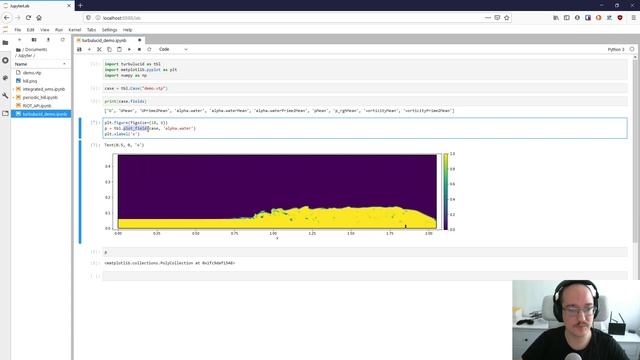
Task: Close the turbulucid_demo.ipynb tab with its dot icon
Action: 140,40
